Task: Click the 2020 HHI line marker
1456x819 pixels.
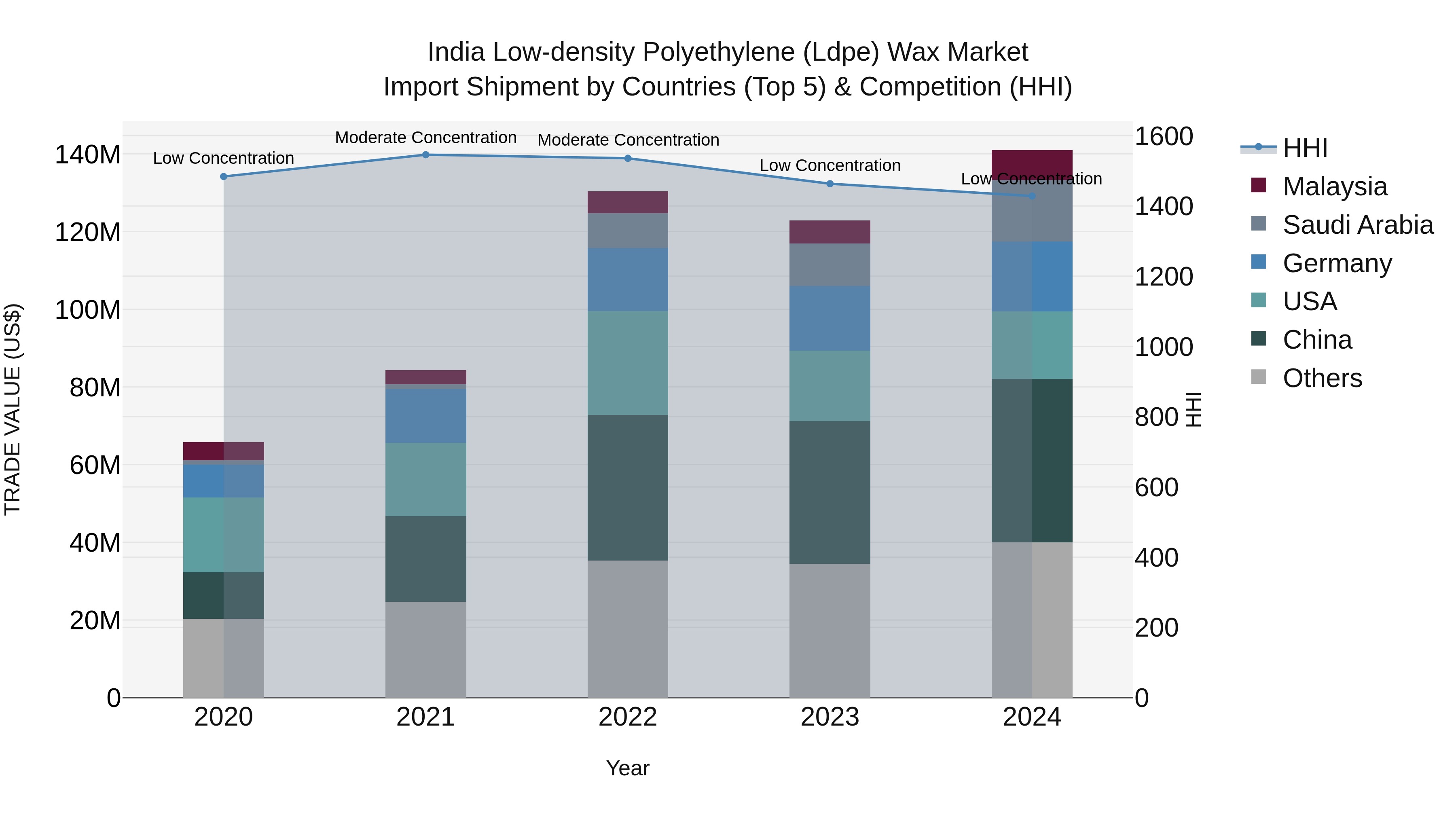Action: (224, 176)
